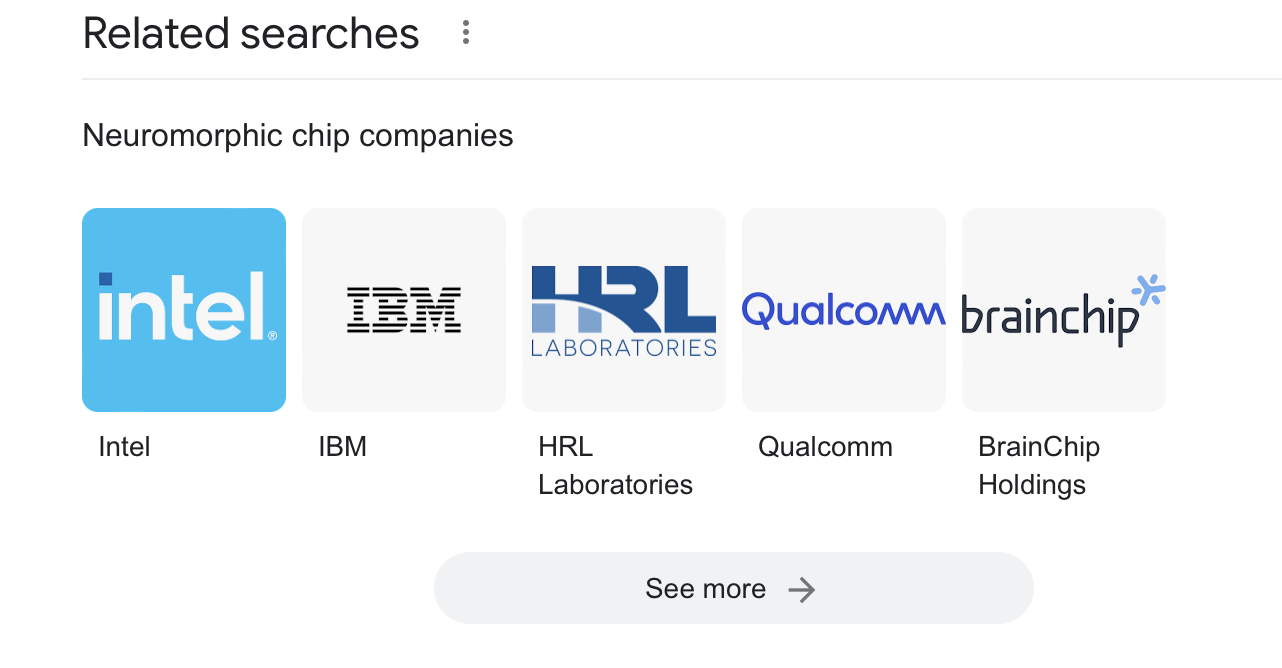Click the word LABORATORIES inside the HRL logo
The height and width of the screenshot is (668, 1282).
(x=624, y=348)
